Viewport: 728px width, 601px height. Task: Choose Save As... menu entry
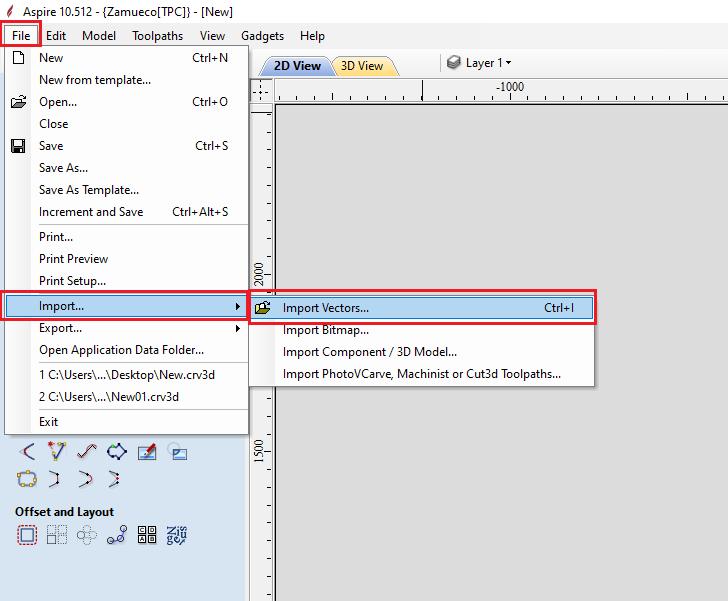126,168
